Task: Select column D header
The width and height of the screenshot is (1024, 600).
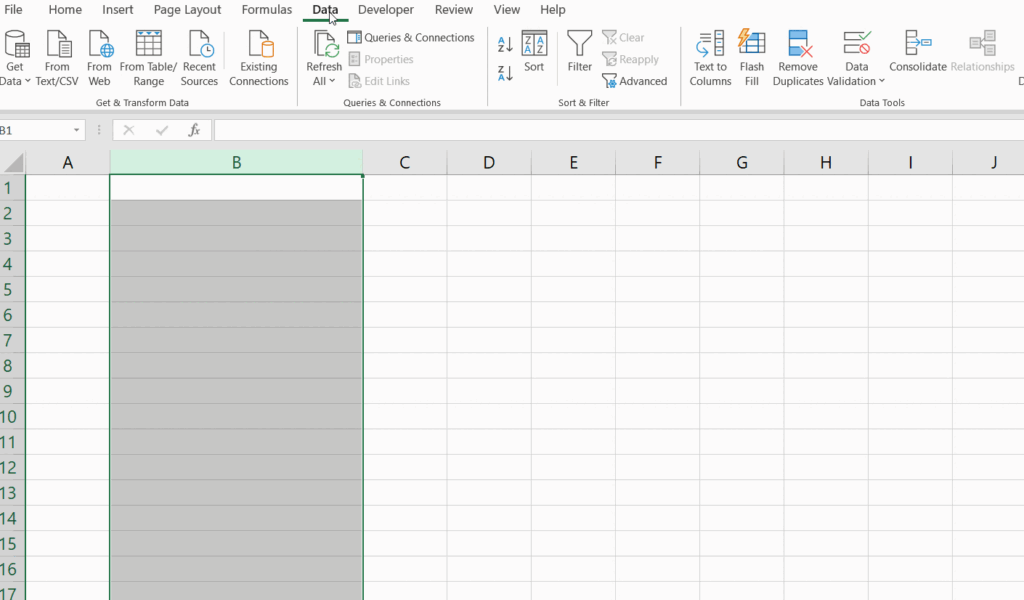Action: 488,162
